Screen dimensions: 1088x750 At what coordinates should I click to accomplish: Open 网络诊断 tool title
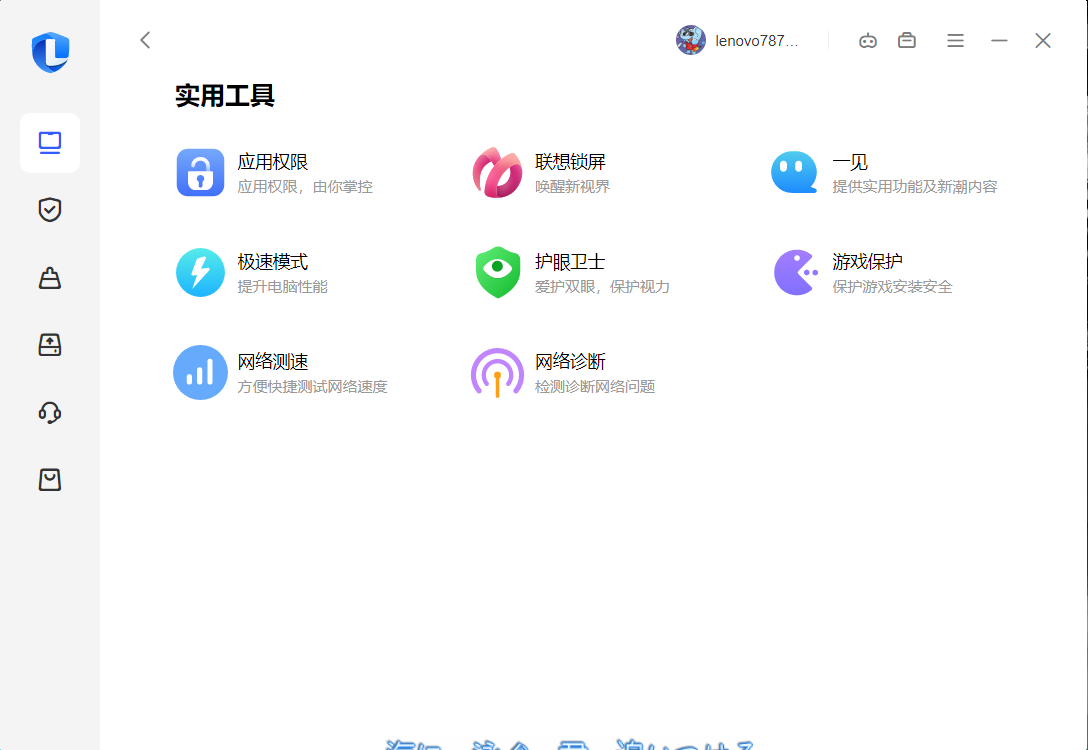[x=570, y=361]
